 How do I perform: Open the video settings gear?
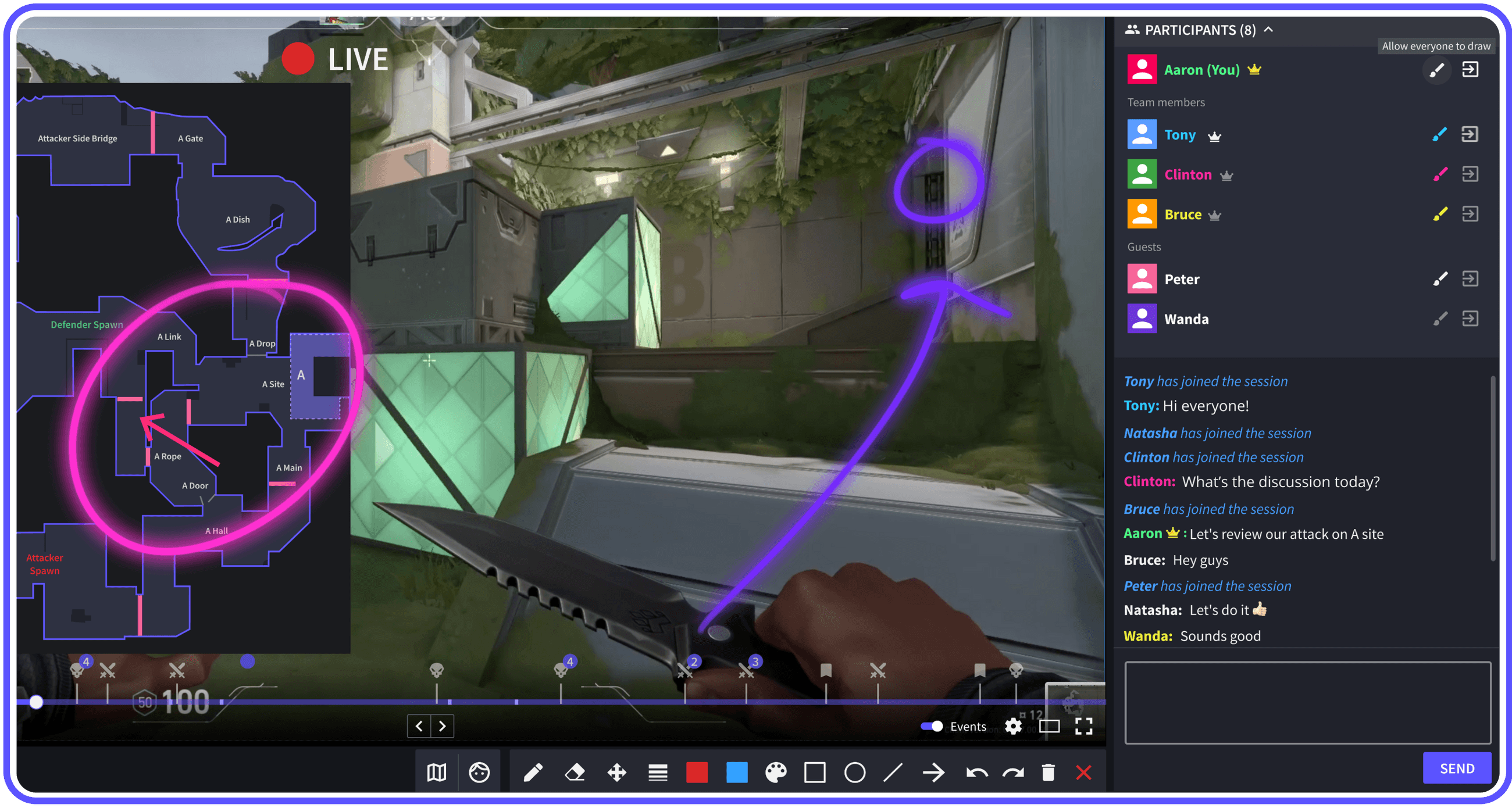click(x=1013, y=727)
